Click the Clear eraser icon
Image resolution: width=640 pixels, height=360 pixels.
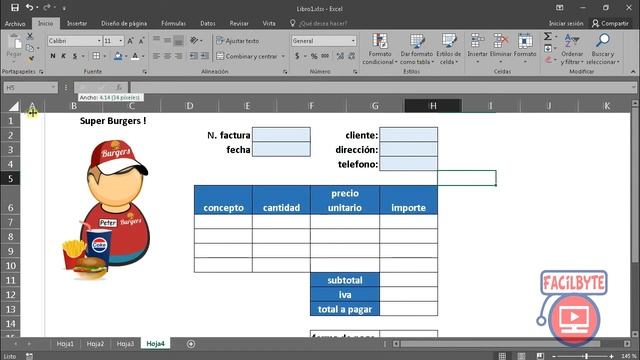548,60
